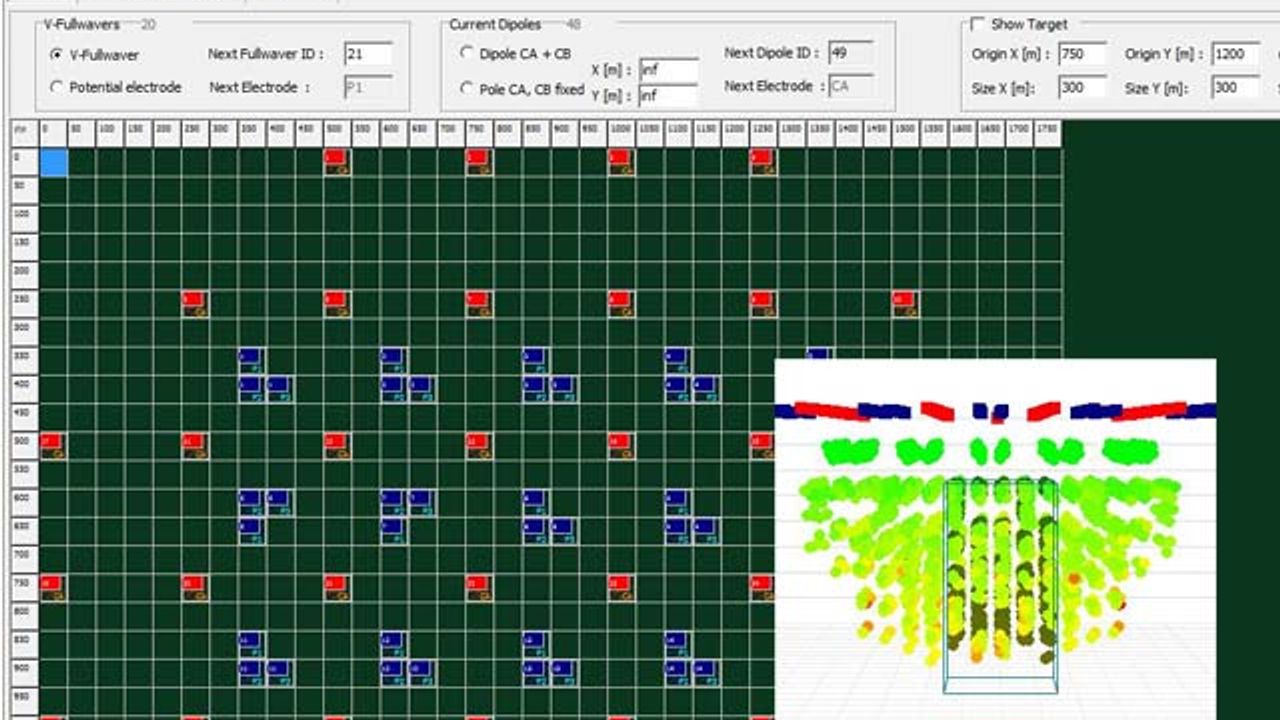Screen dimensions: 1280x720
Task: Select Dipole CA + CB mode
Action: point(466,53)
